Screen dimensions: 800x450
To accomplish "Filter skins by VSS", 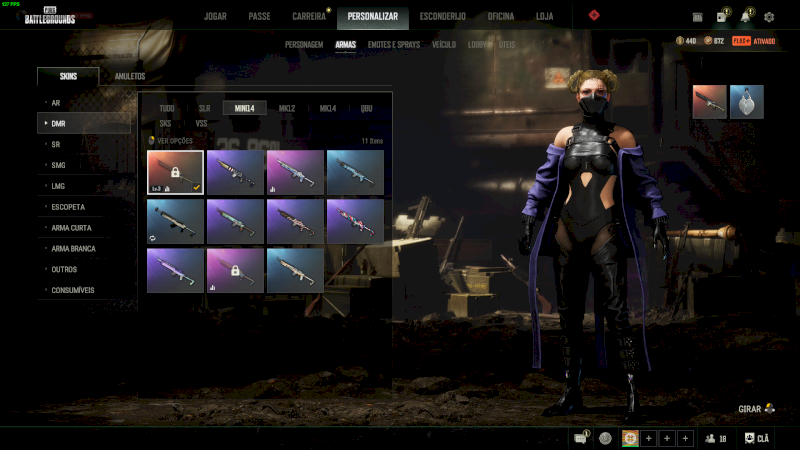I will click(x=201, y=123).
